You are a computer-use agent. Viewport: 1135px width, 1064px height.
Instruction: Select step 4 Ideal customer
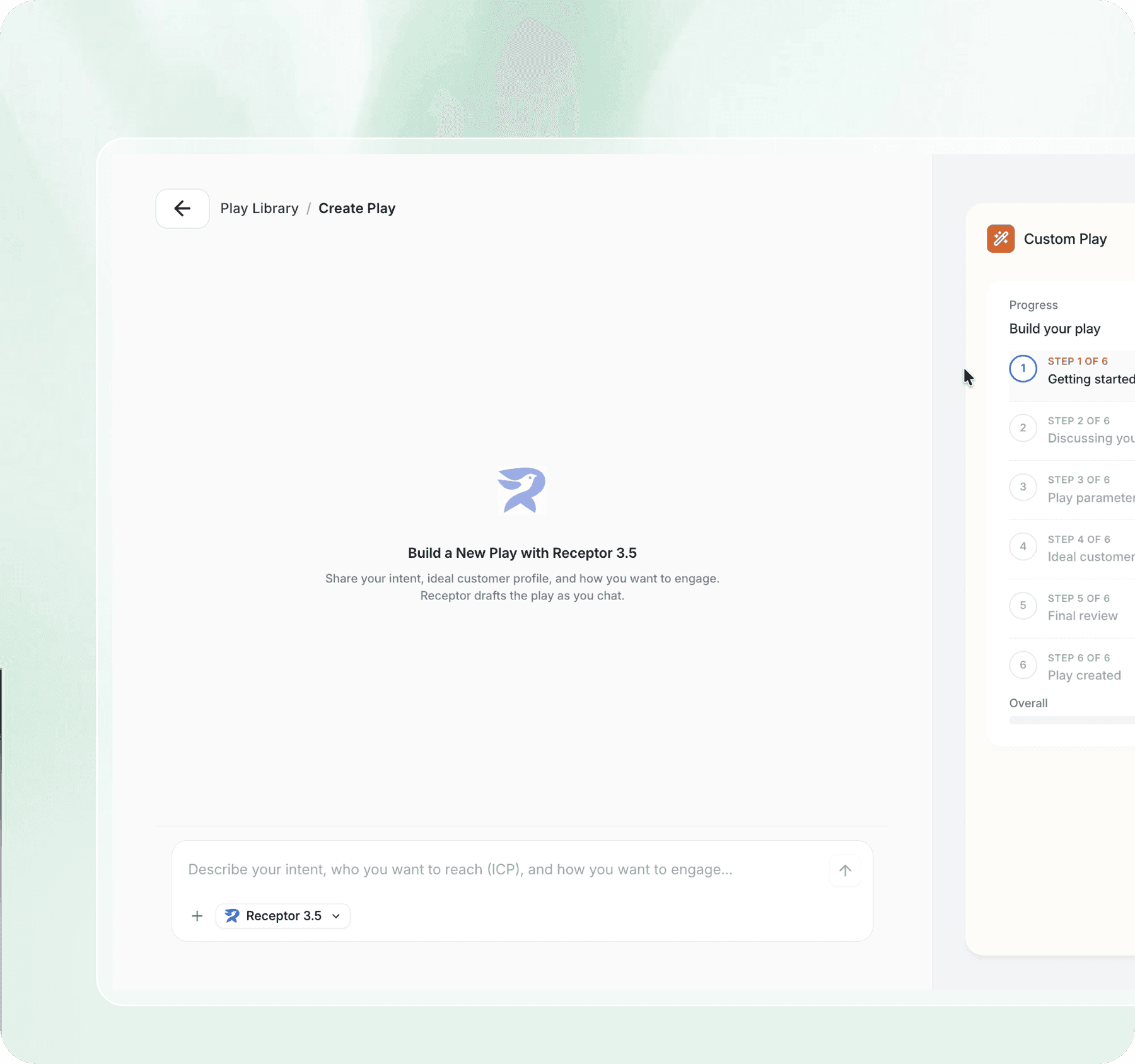tap(1072, 548)
